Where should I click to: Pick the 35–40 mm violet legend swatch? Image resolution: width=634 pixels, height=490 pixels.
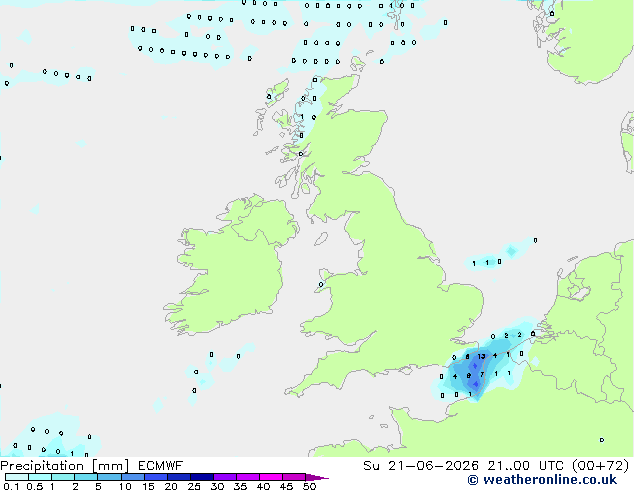pos(248,477)
